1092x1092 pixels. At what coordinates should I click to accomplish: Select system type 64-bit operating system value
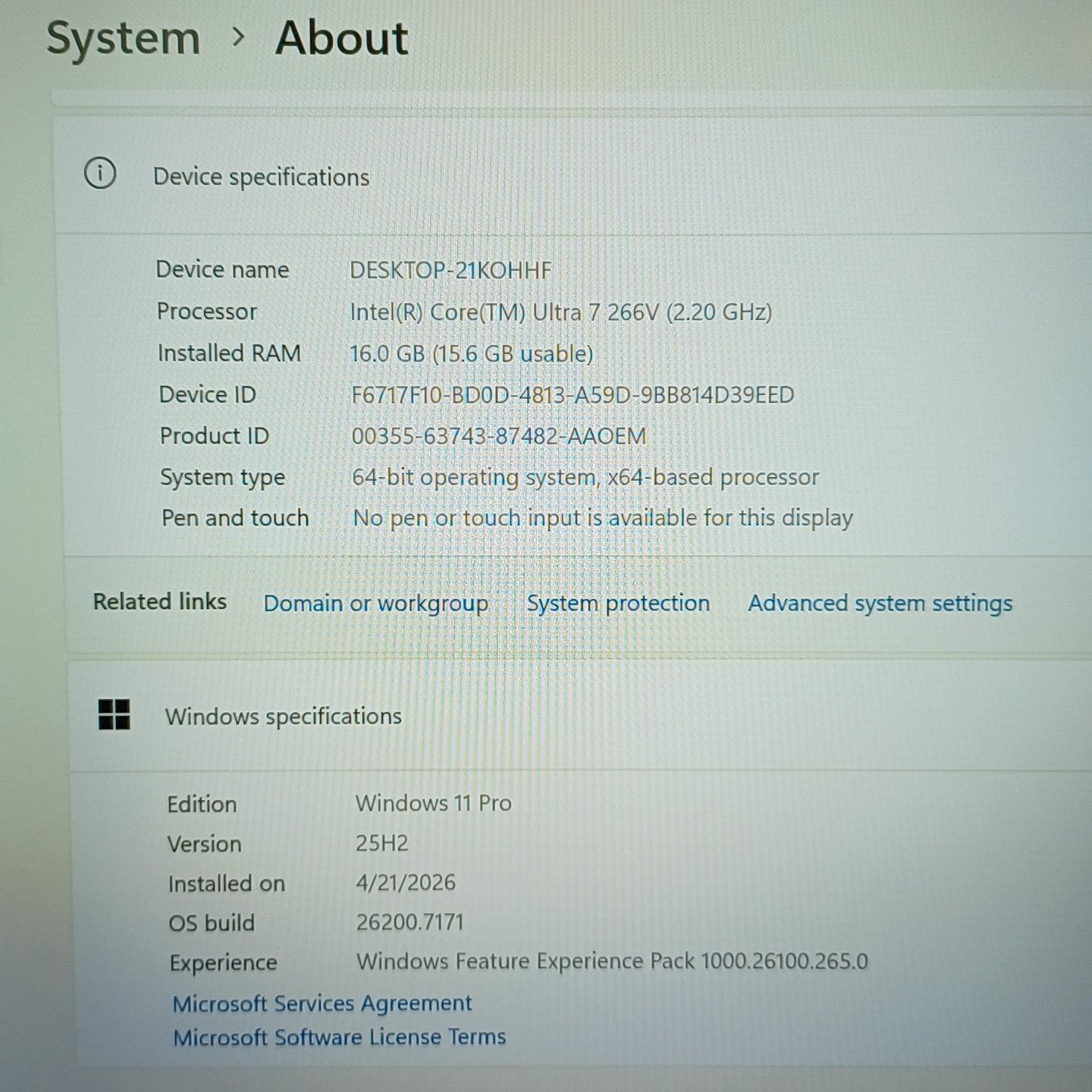[x=585, y=477]
